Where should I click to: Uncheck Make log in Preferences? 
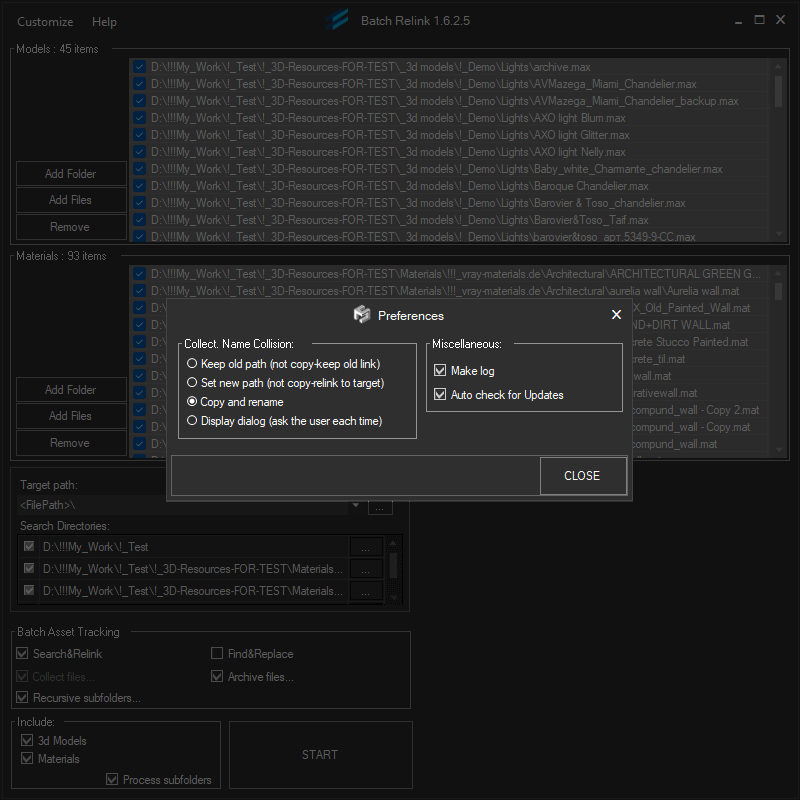pyautogui.click(x=440, y=370)
